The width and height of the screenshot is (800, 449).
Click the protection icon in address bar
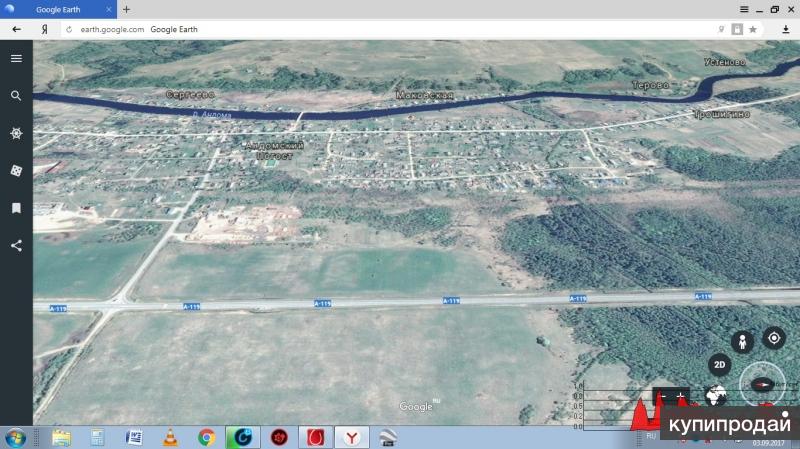point(737,30)
